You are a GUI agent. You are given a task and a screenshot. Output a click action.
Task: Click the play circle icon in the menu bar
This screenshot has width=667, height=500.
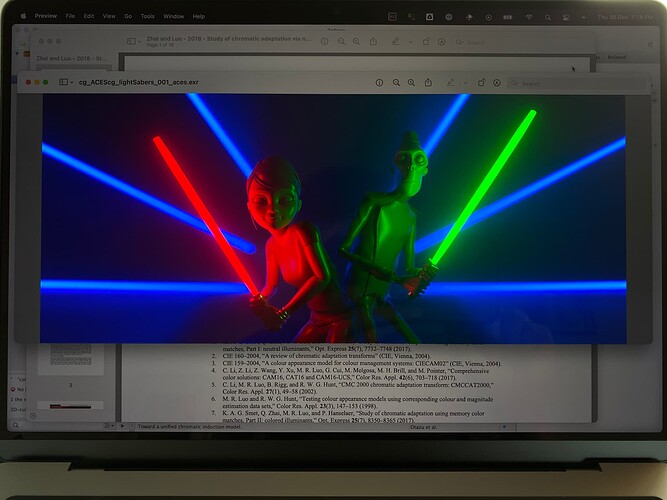[489, 17]
